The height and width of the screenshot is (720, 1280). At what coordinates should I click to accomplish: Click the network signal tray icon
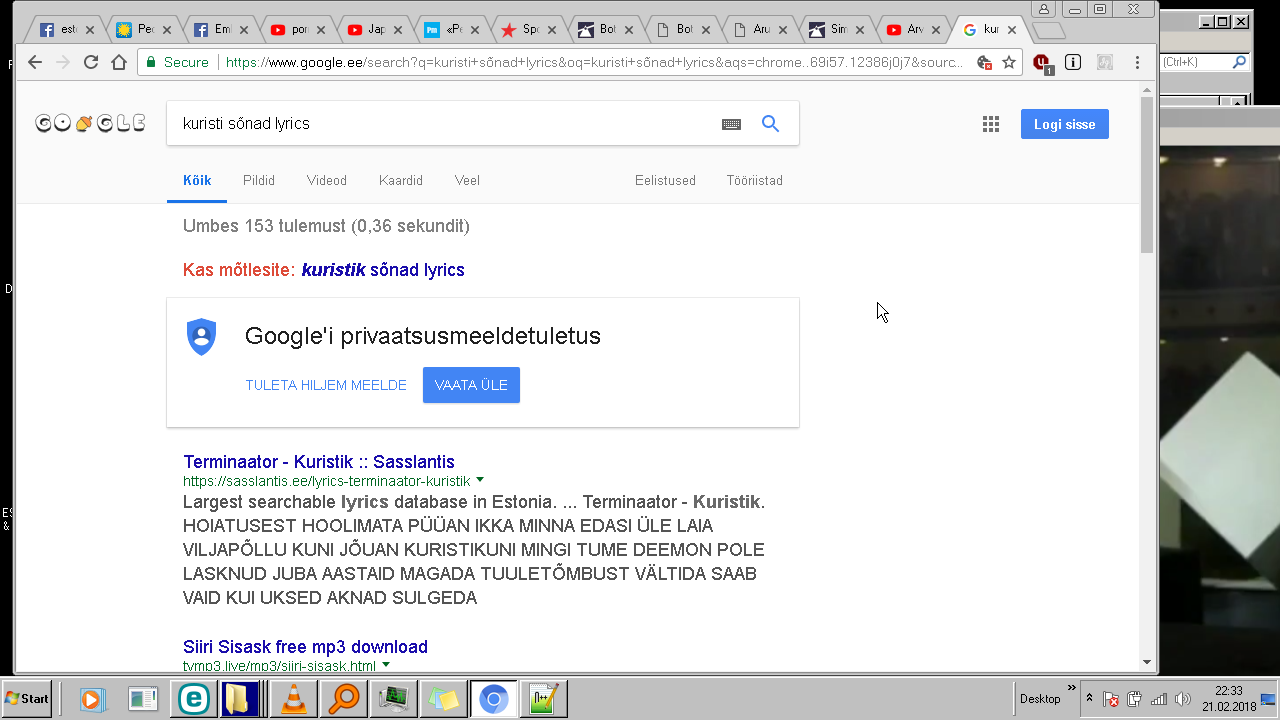(1159, 699)
